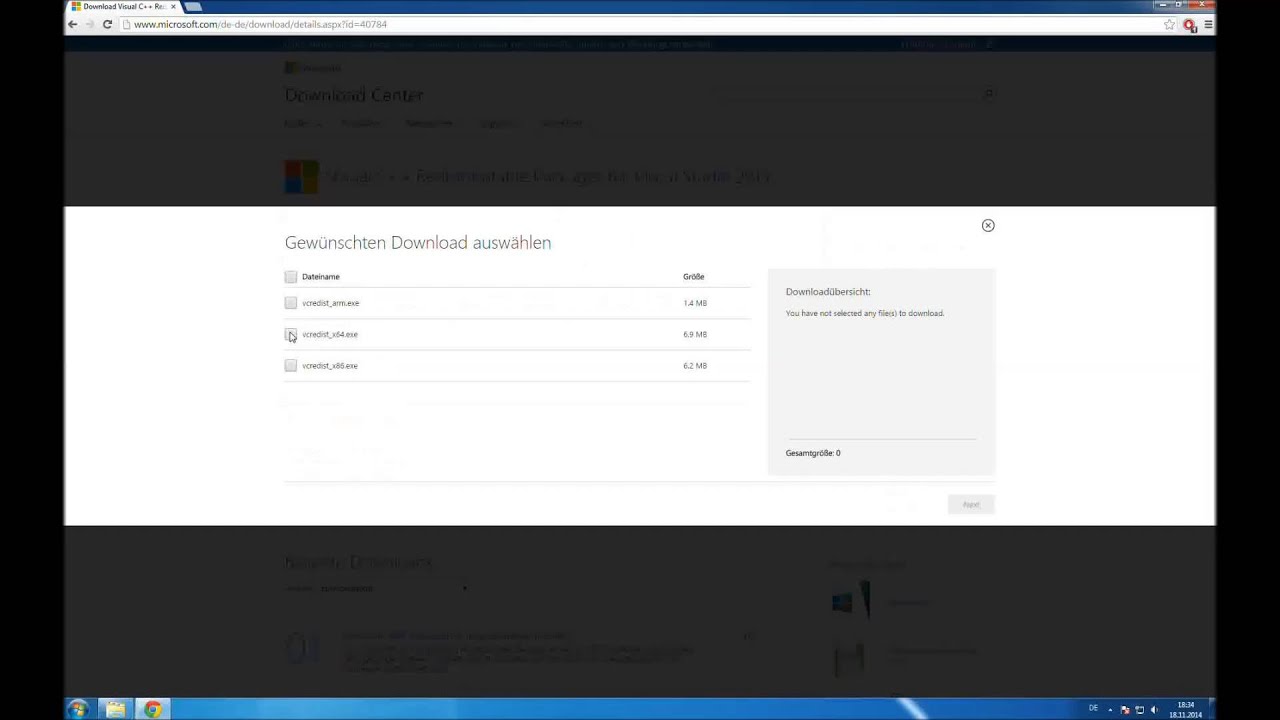
Task: Reload the current page
Action: [x=107, y=24]
